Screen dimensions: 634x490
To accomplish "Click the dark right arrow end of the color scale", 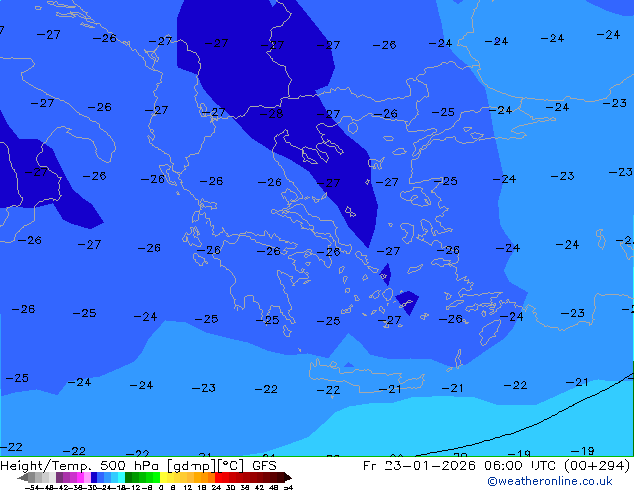I will [287, 477].
